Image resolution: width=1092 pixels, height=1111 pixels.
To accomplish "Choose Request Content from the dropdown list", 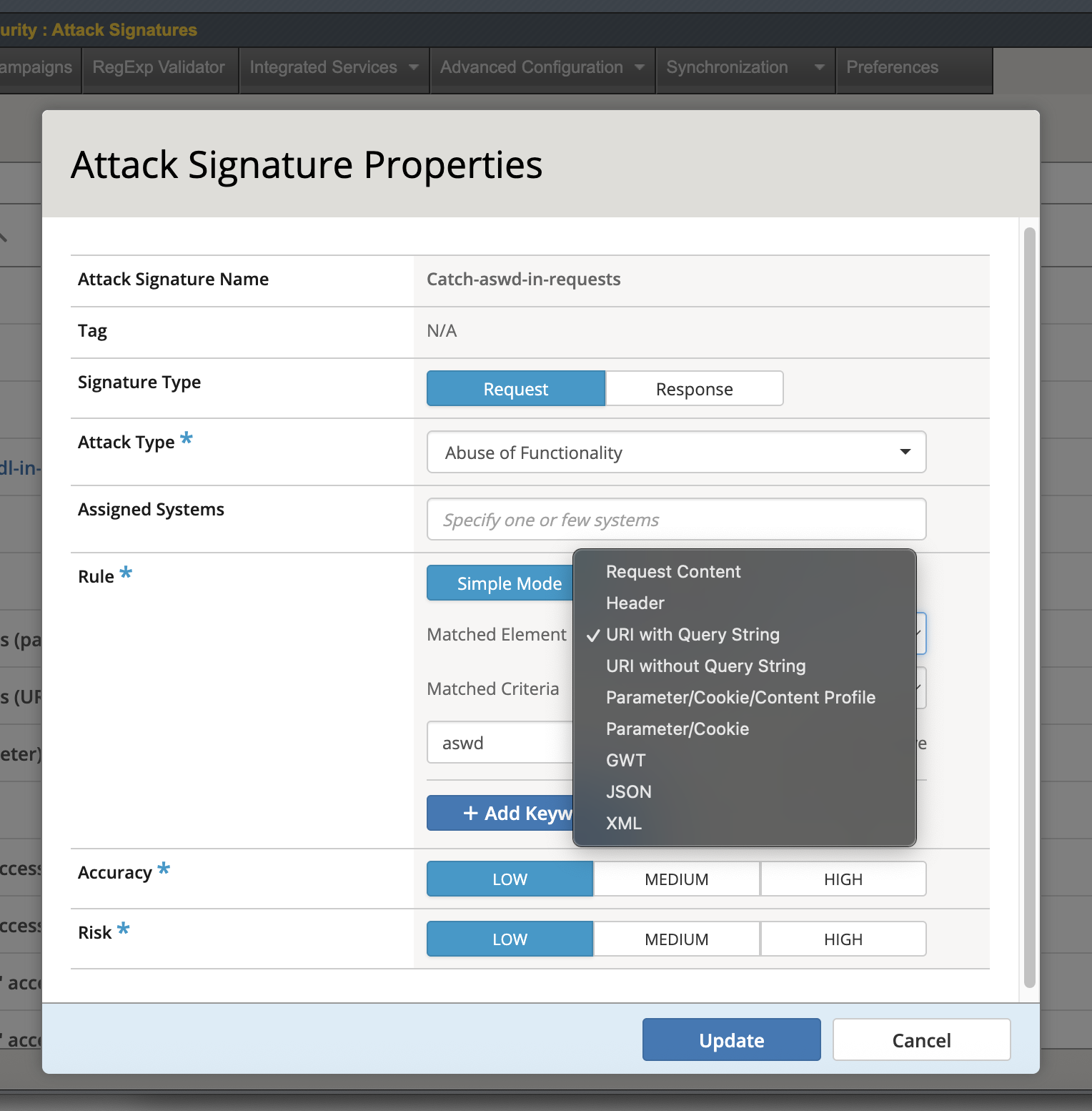I will tap(745, 572).
